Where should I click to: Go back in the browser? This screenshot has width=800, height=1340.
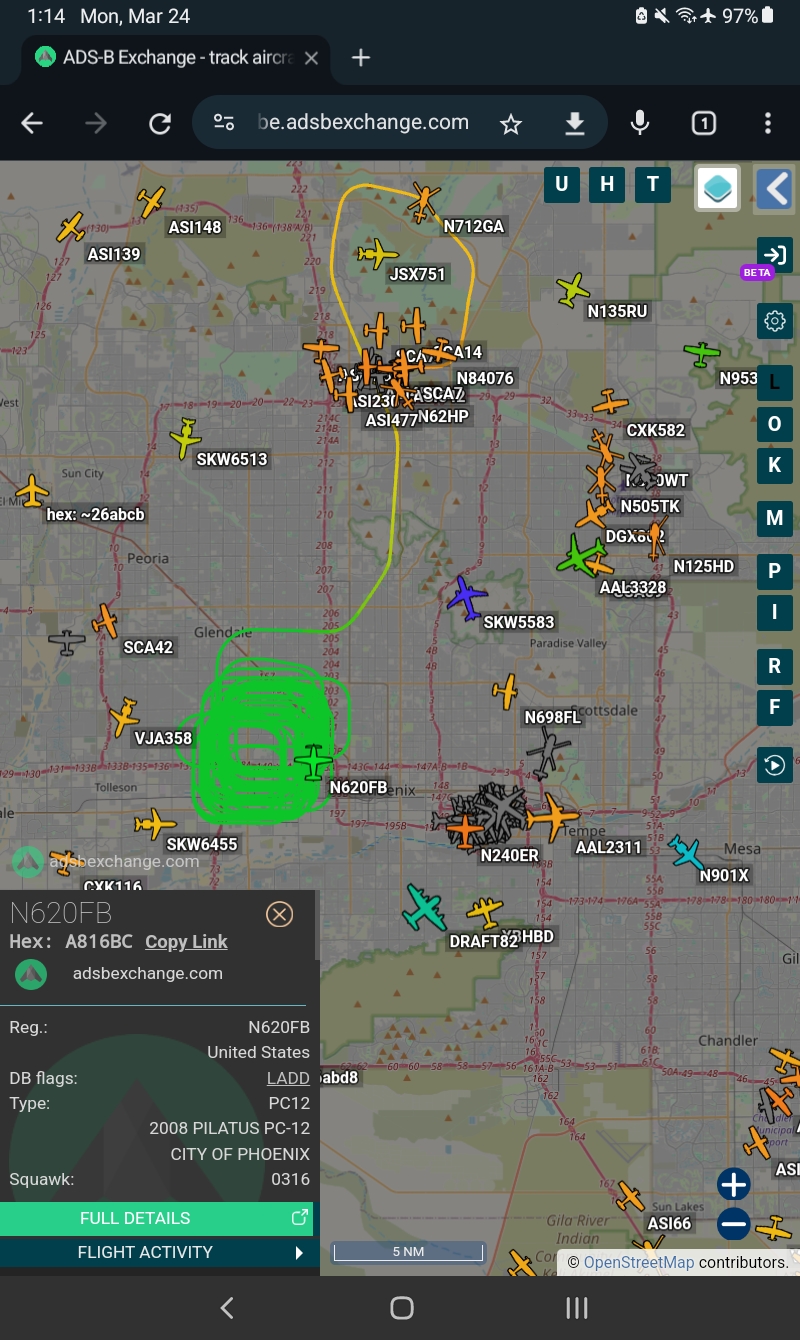pos(32,123)
